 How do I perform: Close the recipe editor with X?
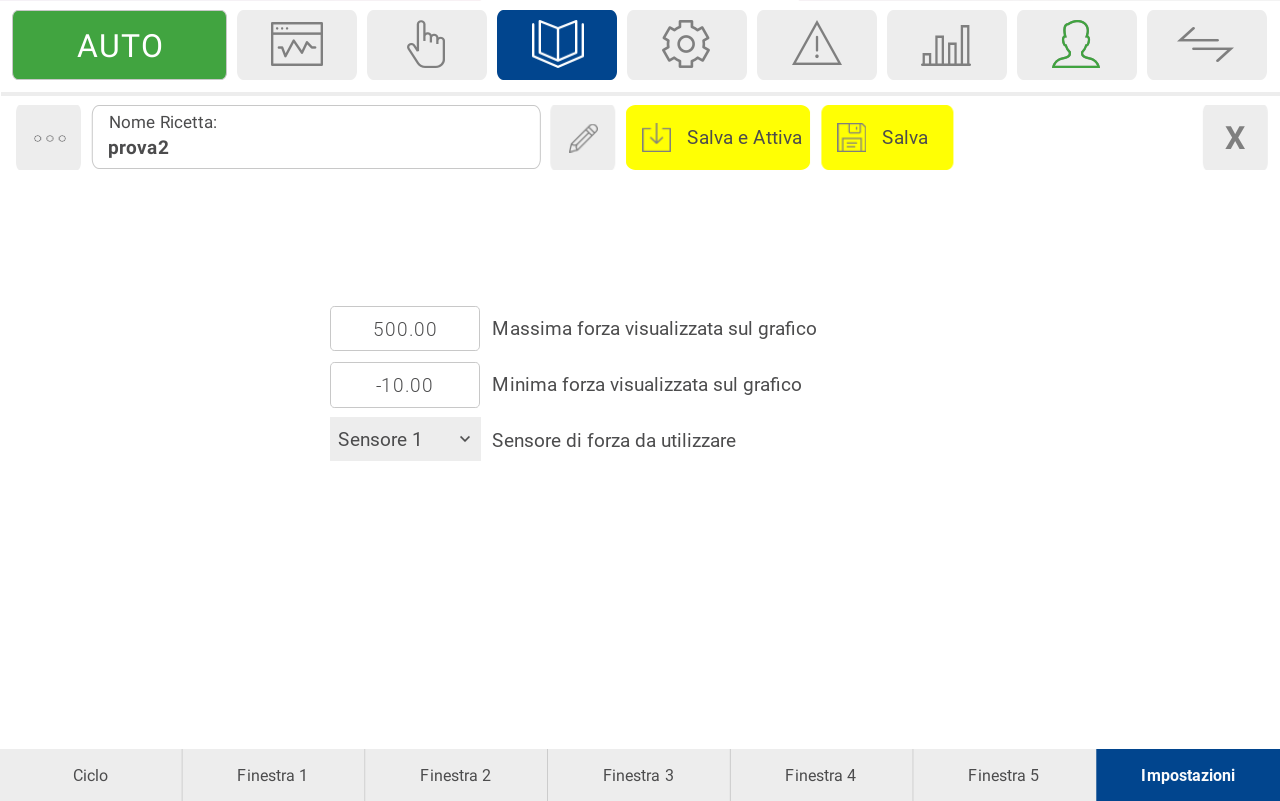point(1235,138)
